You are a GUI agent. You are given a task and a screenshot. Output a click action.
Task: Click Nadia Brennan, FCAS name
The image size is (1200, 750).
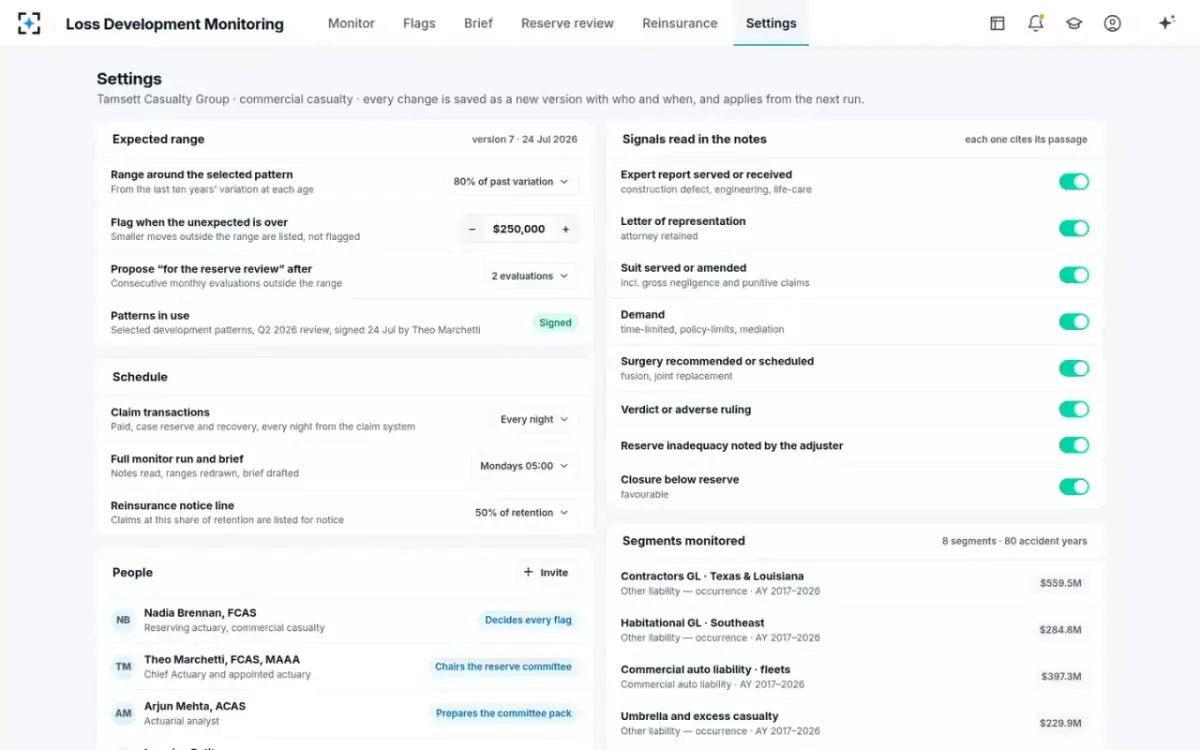point(200,613)
